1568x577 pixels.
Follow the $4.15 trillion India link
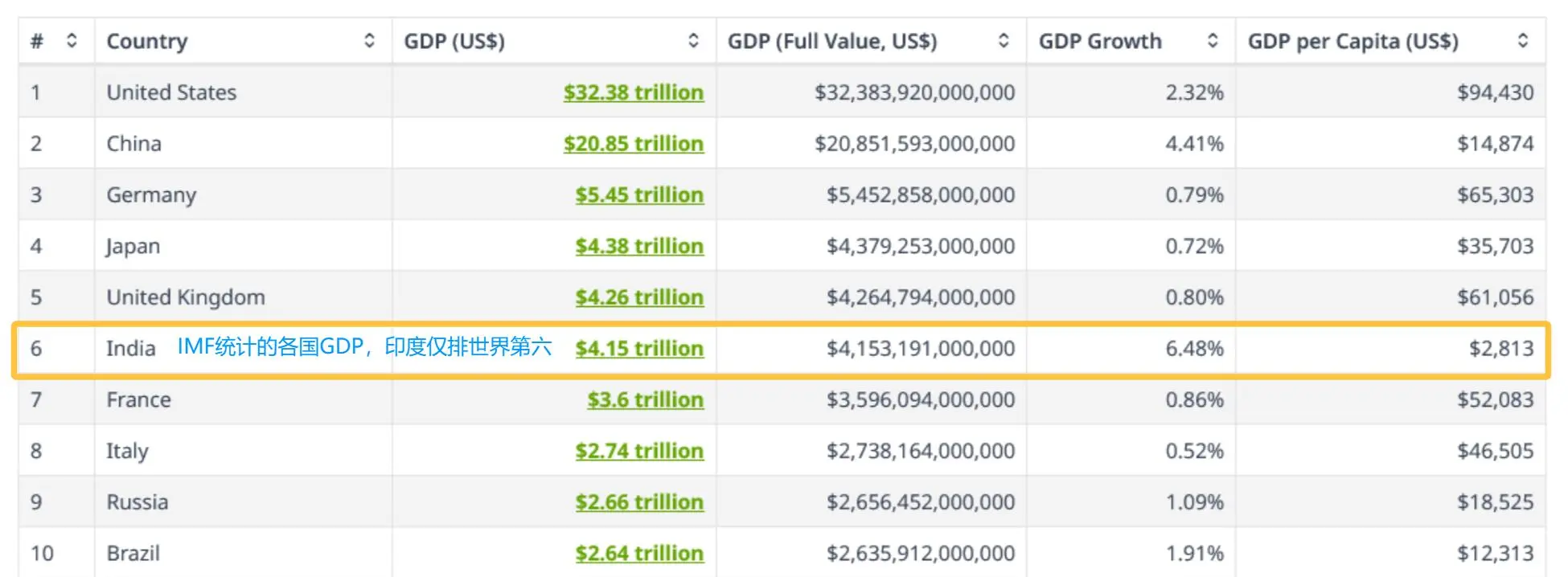coord(639,349)
